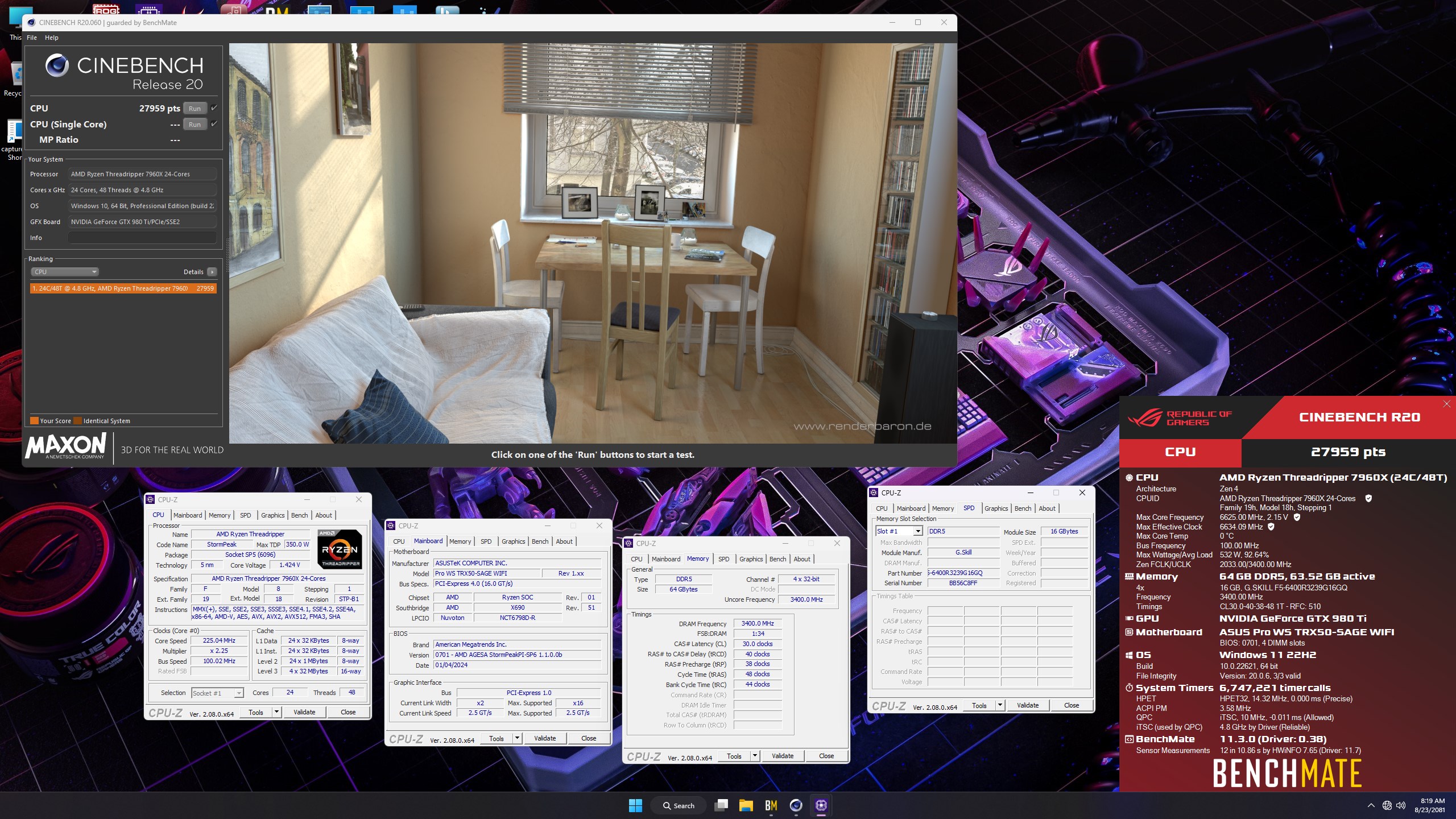Click Model field Pro WS TRX50-SAGE WIFI

coord(486,573)
